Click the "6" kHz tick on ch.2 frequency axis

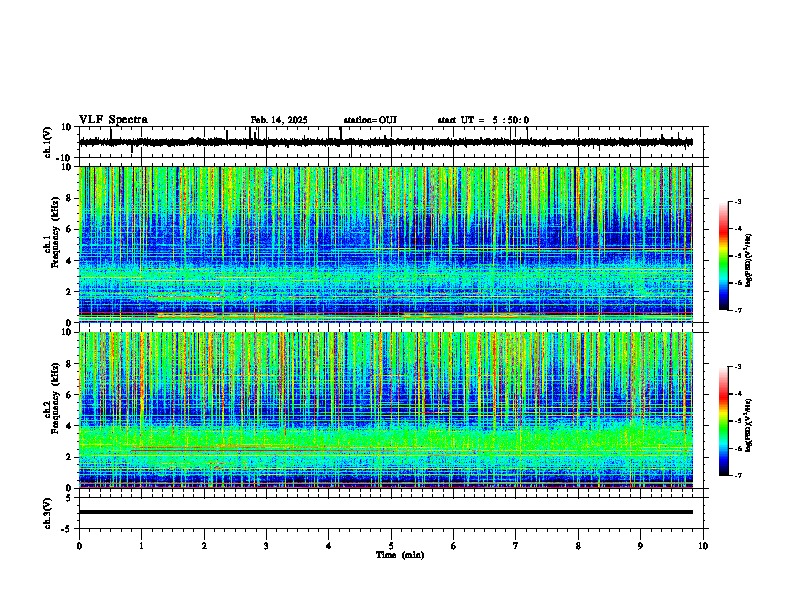click(x=70, y=395)
